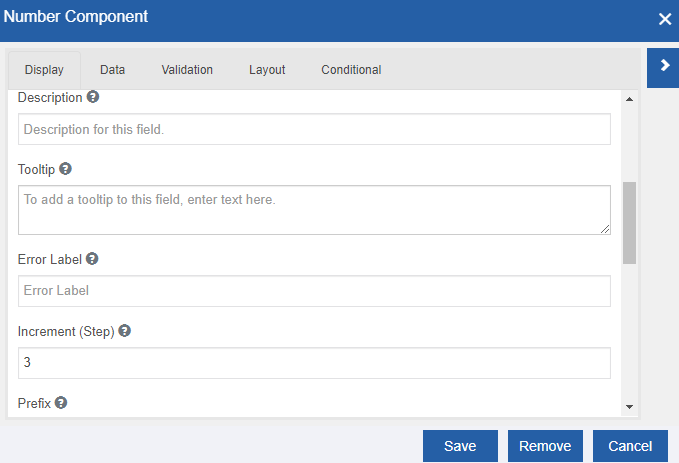Switch to the Validation tab

187,70
